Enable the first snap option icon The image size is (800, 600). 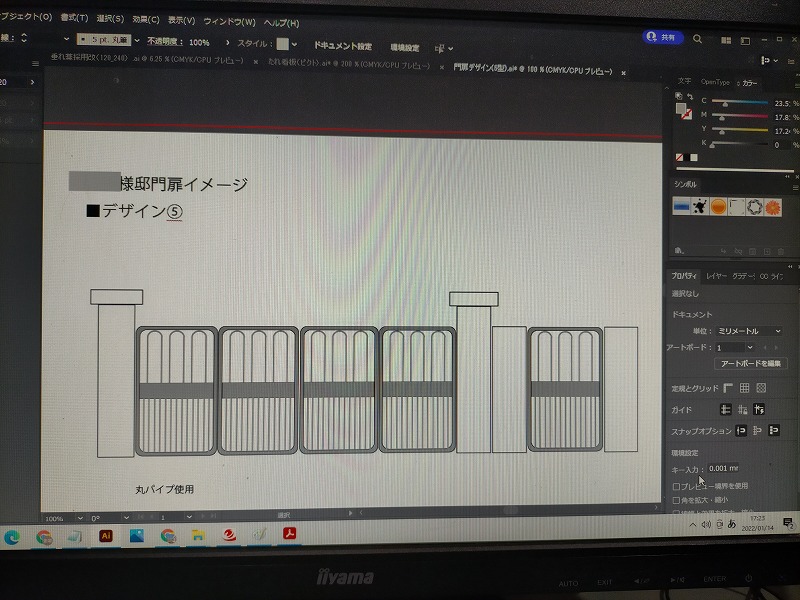(x=741, y=431)
